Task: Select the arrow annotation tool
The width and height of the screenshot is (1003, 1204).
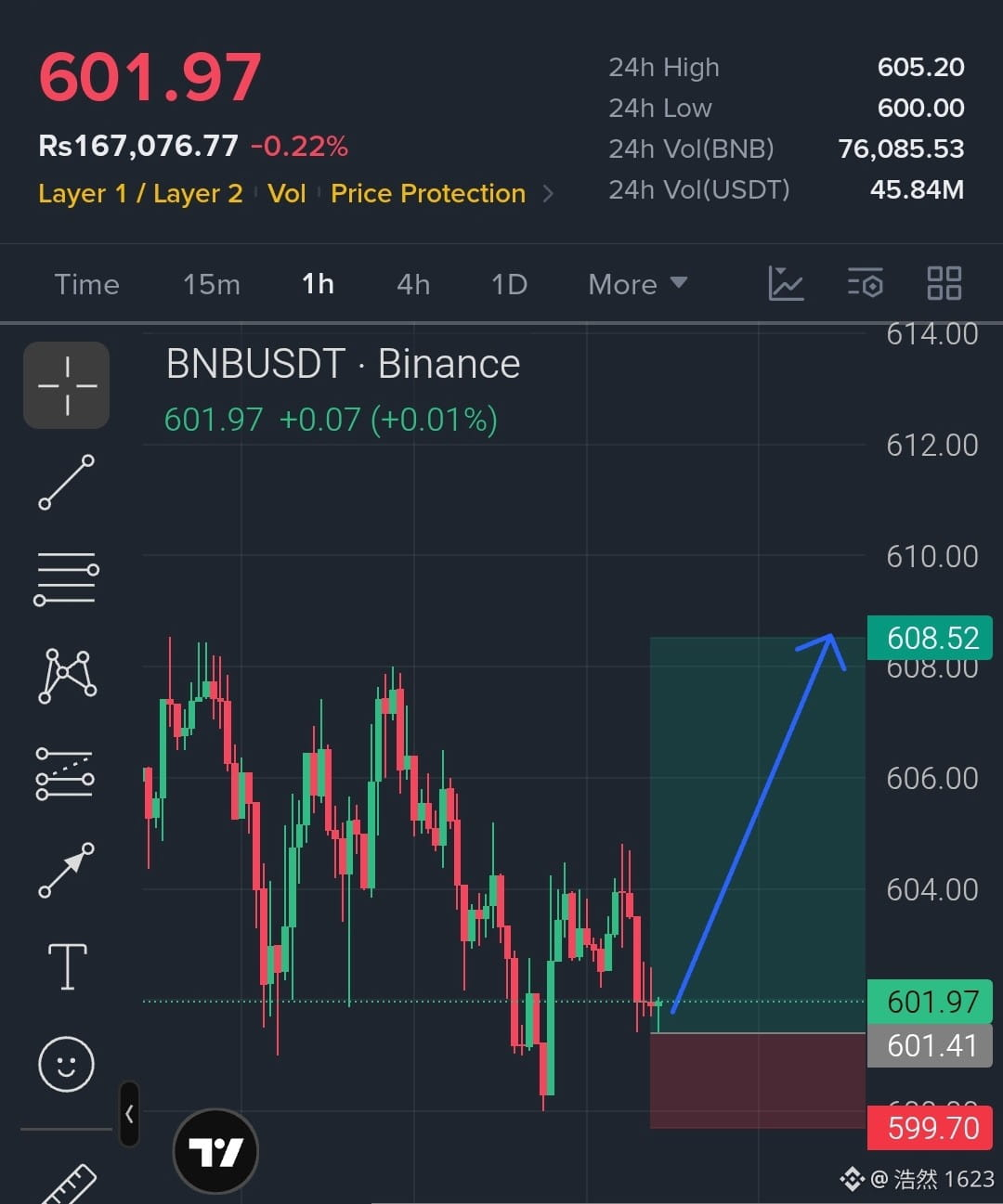Action: 67,870
